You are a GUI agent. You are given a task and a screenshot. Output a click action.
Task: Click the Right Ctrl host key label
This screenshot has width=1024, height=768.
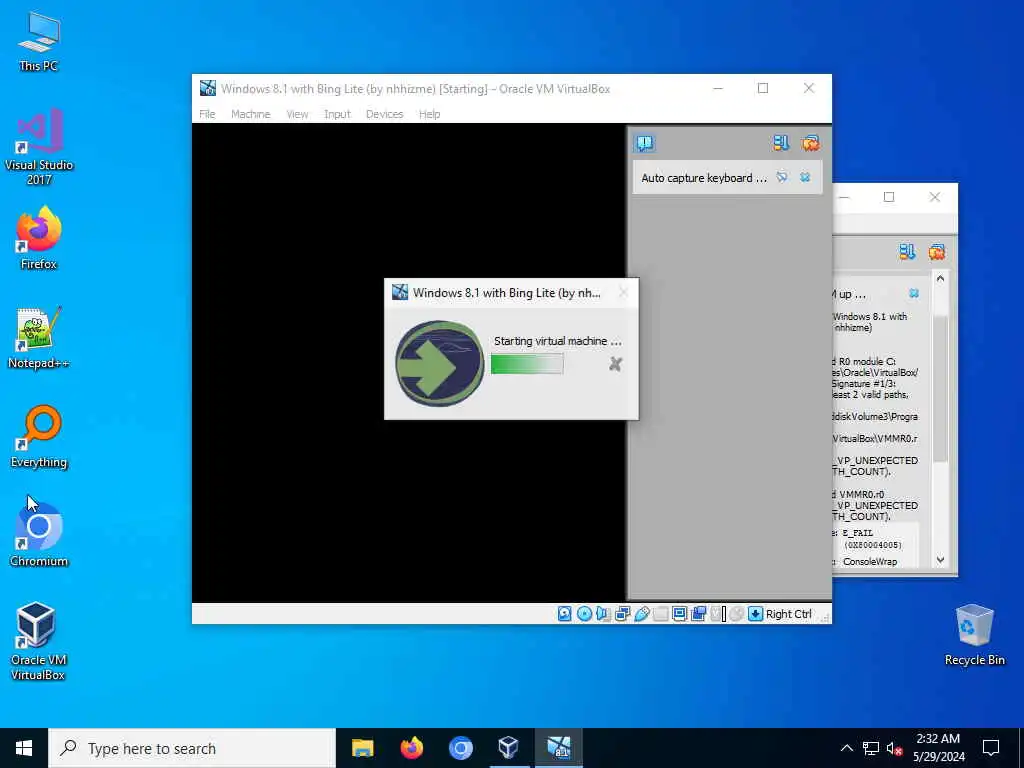[x=788, y=614]
